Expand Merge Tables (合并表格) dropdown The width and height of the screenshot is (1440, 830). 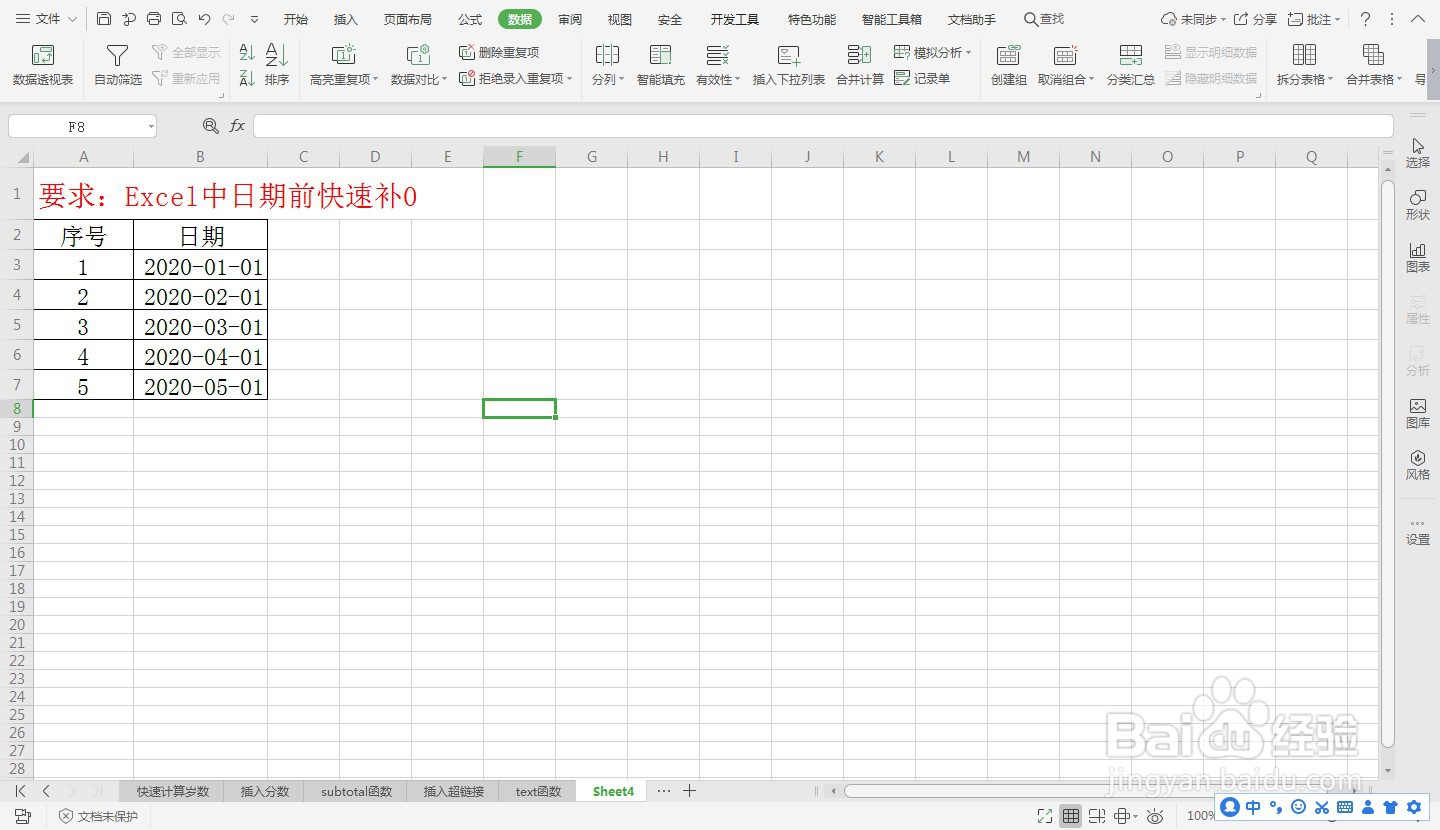coord(1400,80)
